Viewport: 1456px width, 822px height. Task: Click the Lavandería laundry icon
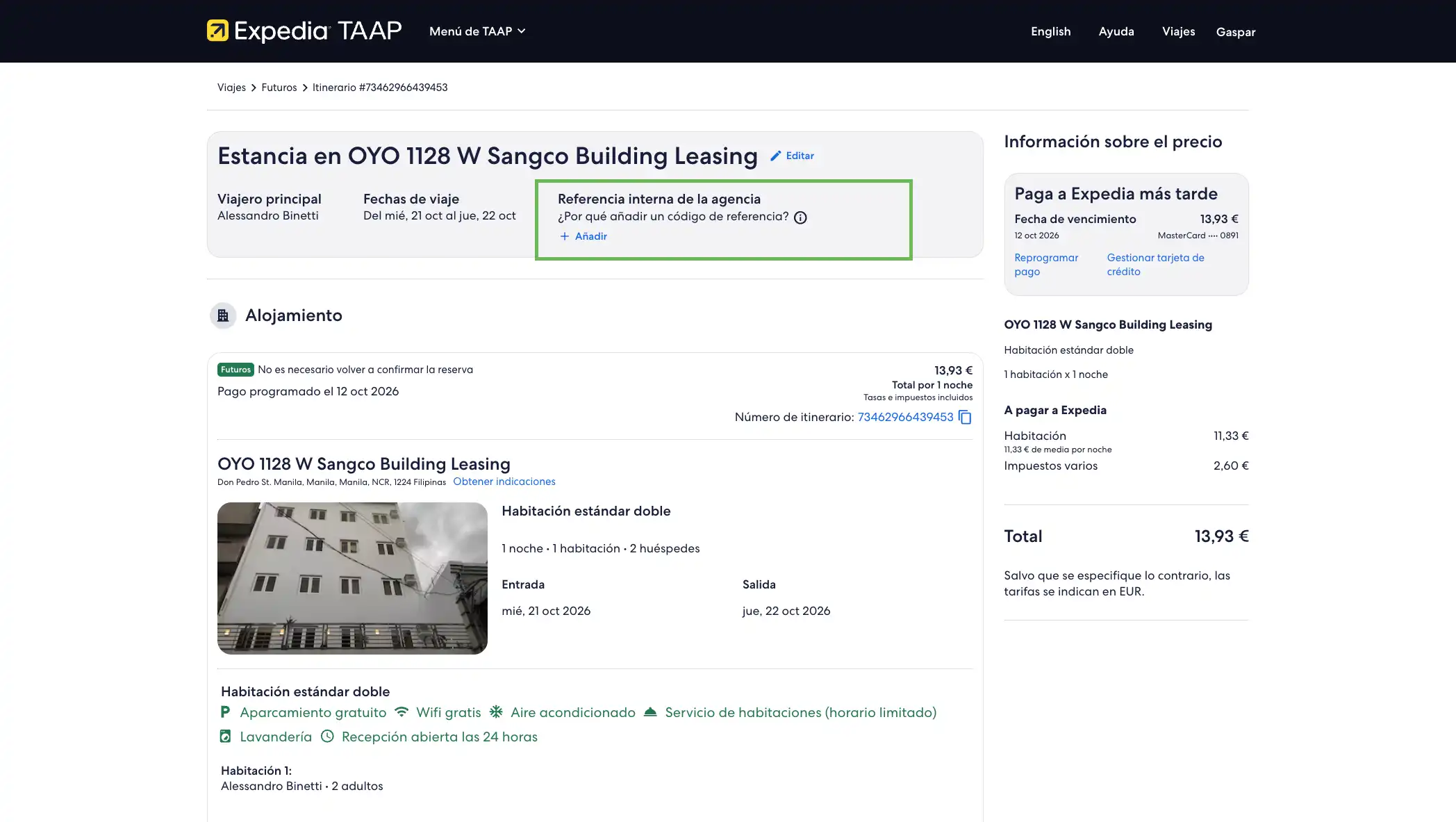[x=225, y=737]
